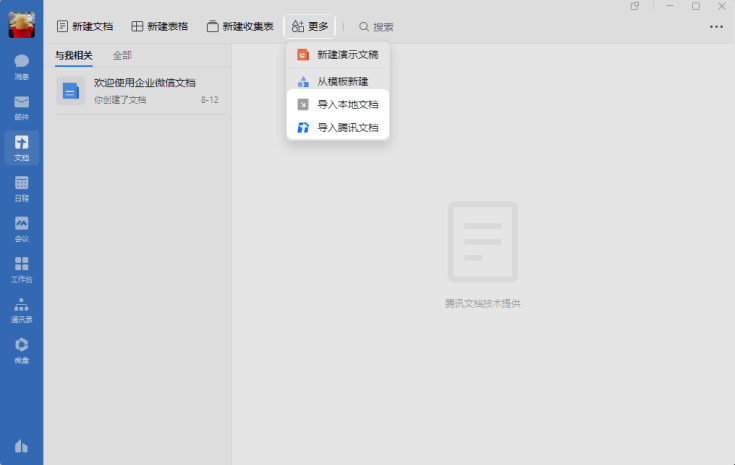Click the user avatar at top of sidebar
The height and width of the screenshot is (465, 735).
(22, 25)
